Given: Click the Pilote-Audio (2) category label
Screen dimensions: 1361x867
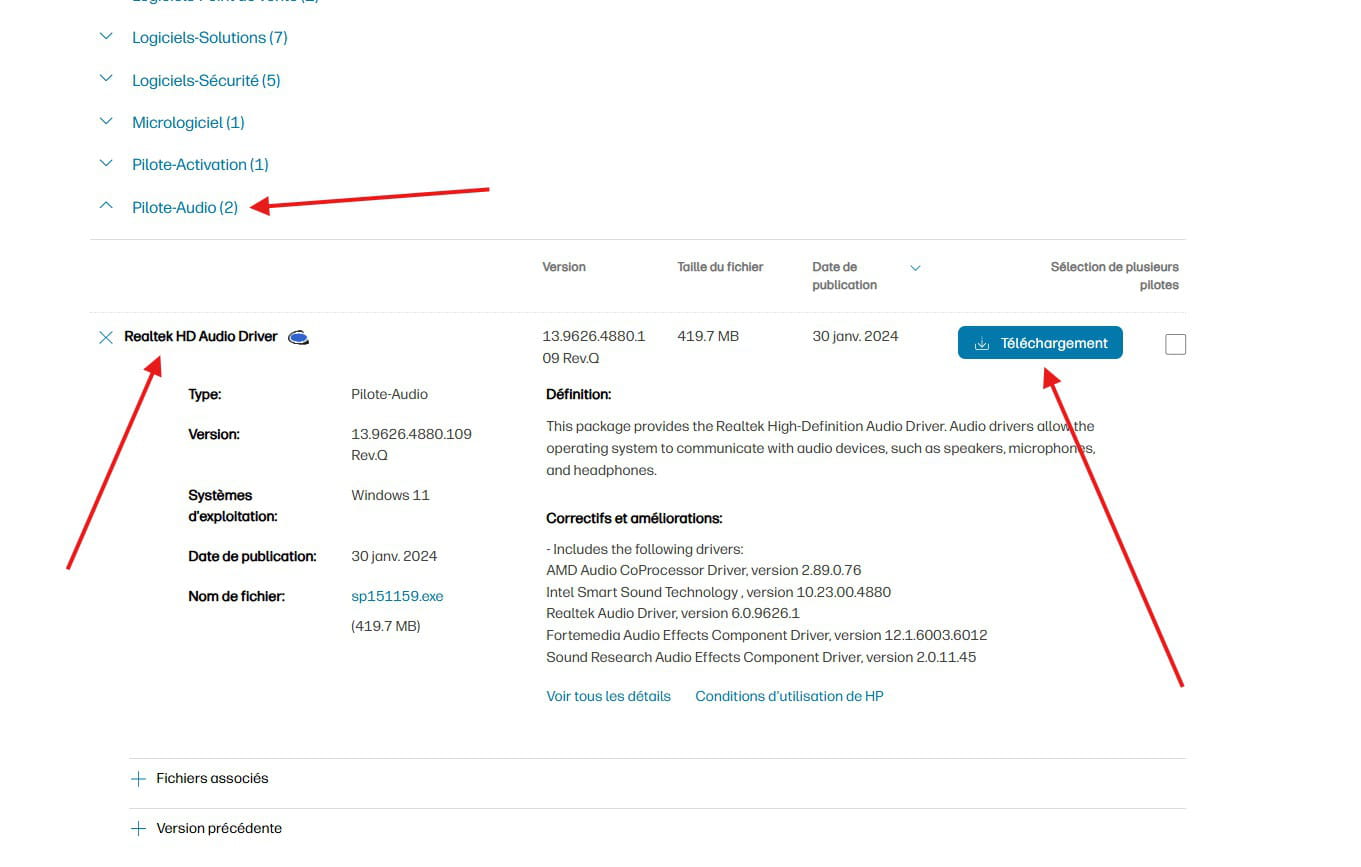Looking at the screenshot, I should tap(185, 207).
